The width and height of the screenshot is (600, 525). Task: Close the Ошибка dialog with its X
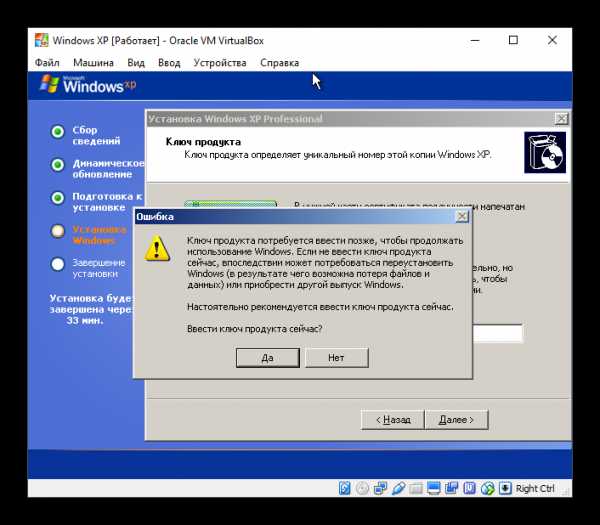[x=461, y=216]
